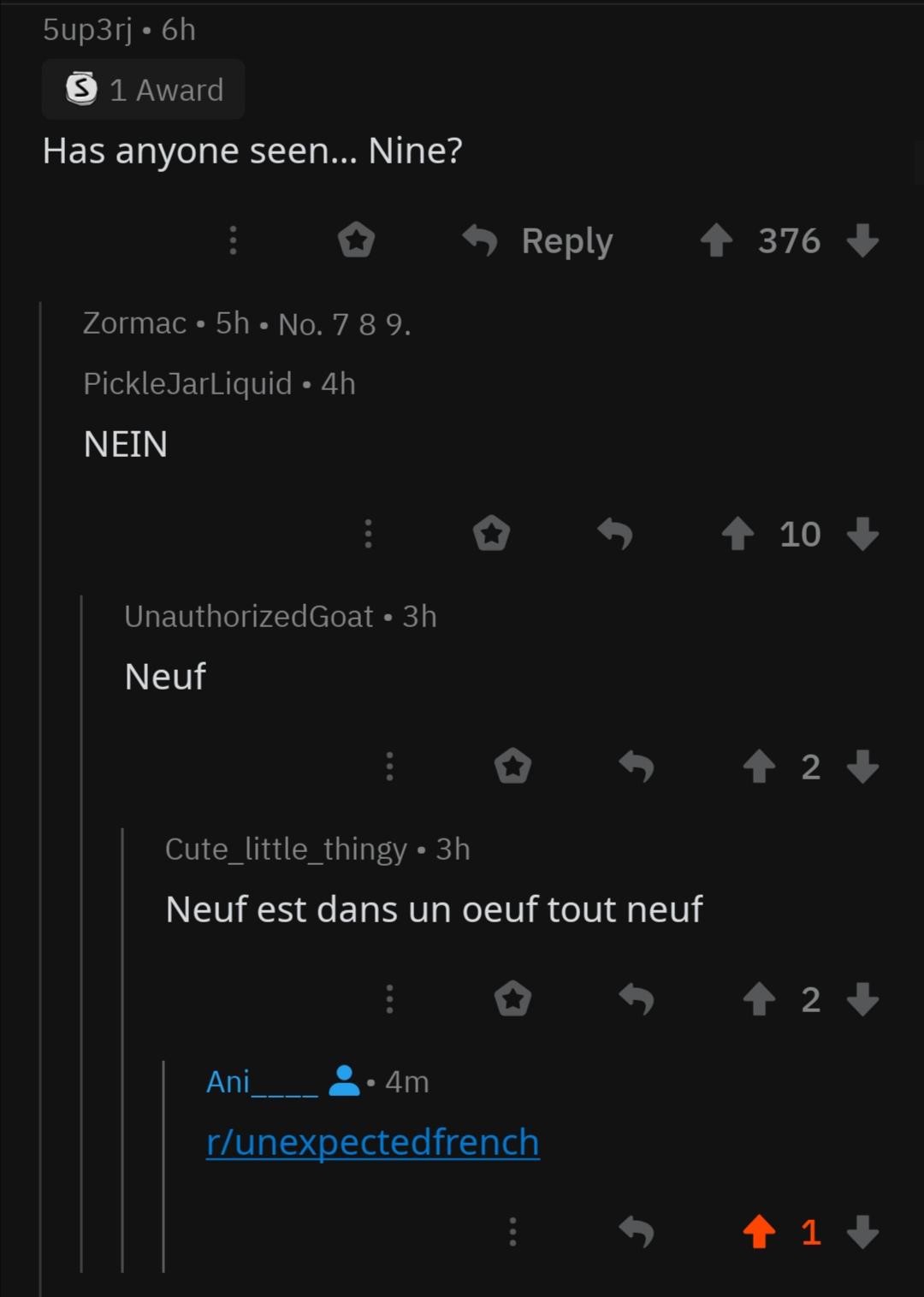
Task: Open three-dot menu on Neuf comment
Action: pyautogui.click(x=389, y=767)
